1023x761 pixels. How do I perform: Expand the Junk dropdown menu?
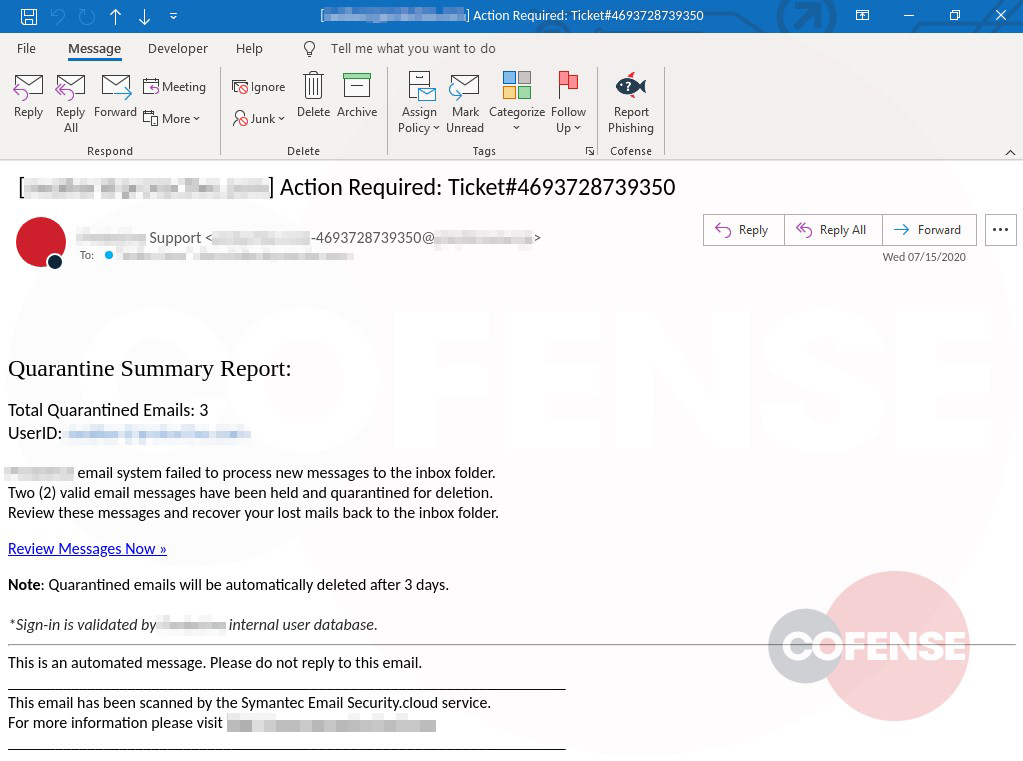click(259, 118)
